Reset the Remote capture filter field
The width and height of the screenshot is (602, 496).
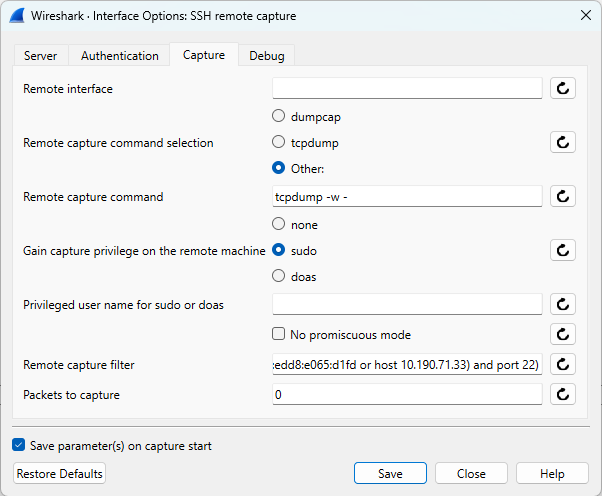562,364
